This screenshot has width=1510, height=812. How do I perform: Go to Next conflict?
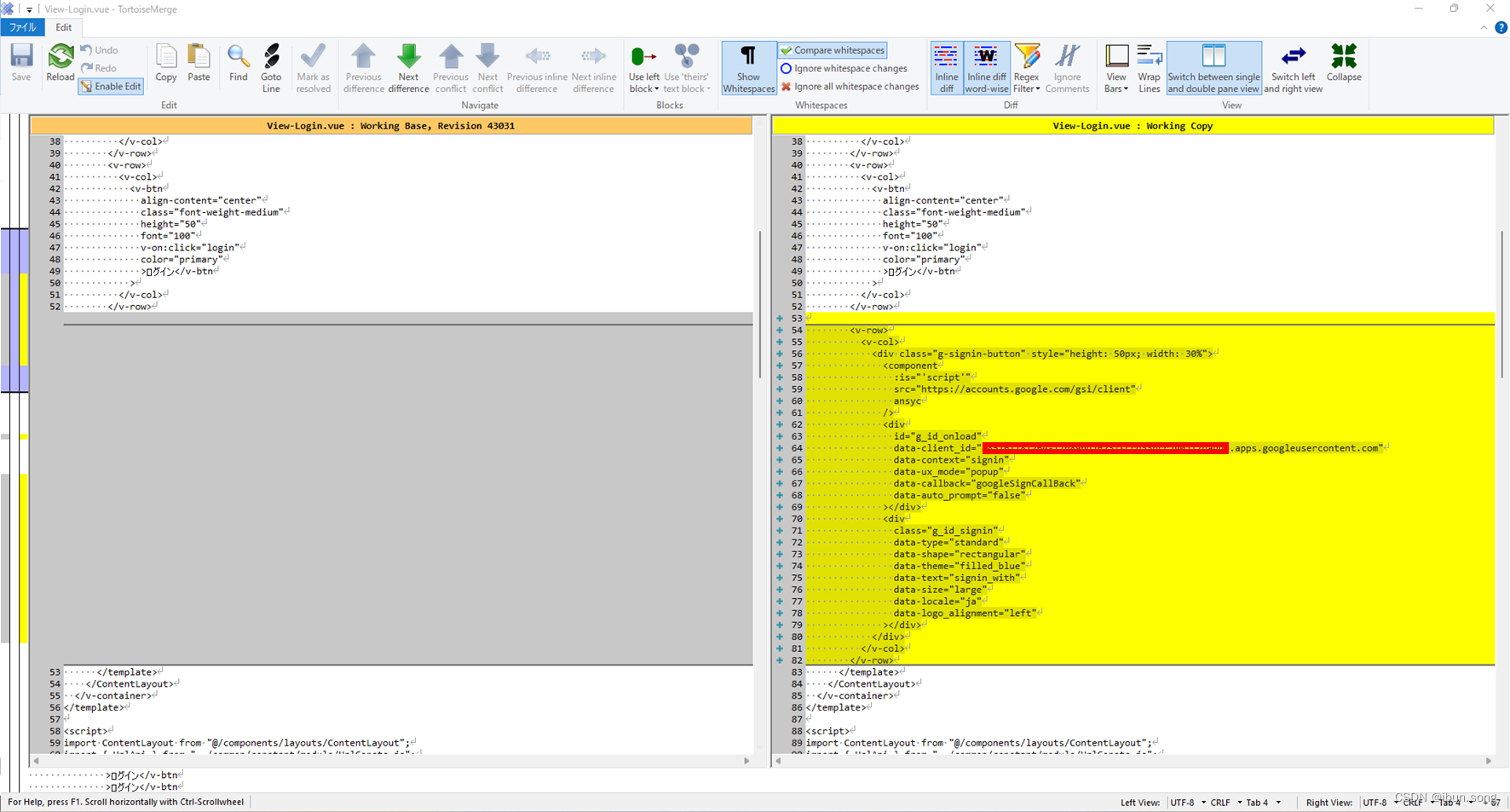tap(487, 68)
